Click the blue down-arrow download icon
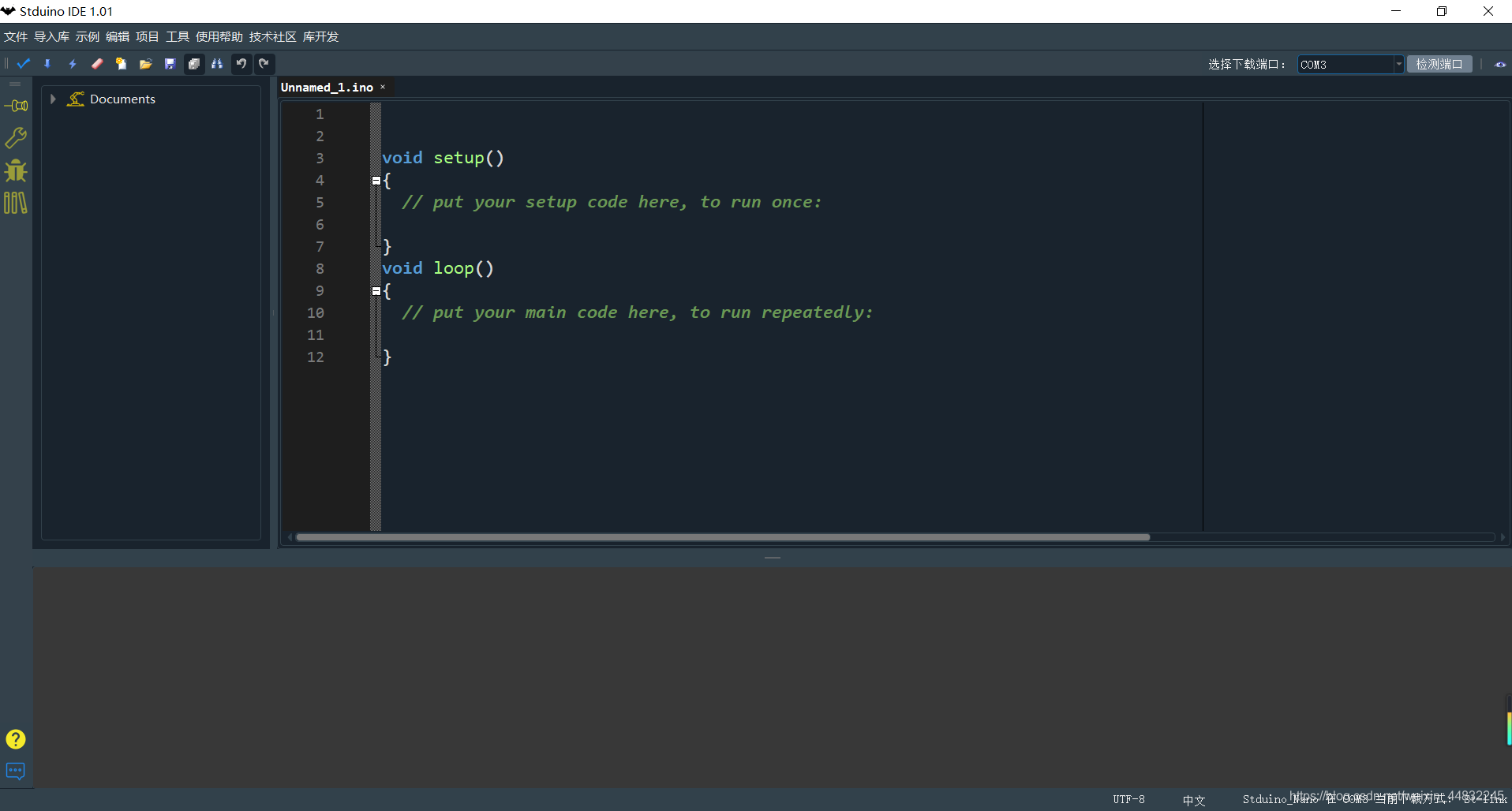This screenshot has width=1512, height=811. pyautogui.click(x=47, y=64)
